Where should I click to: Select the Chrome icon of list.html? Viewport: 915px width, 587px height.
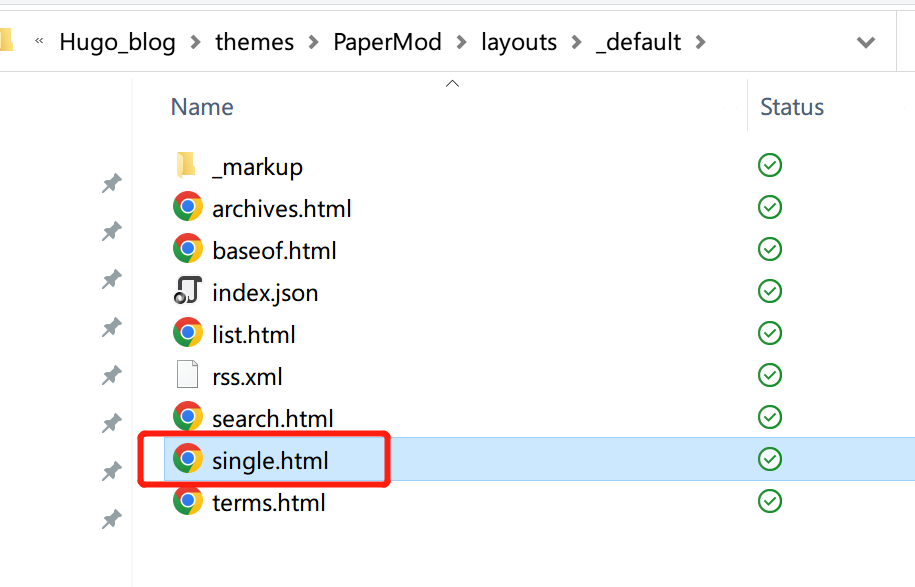pos(188,333)
